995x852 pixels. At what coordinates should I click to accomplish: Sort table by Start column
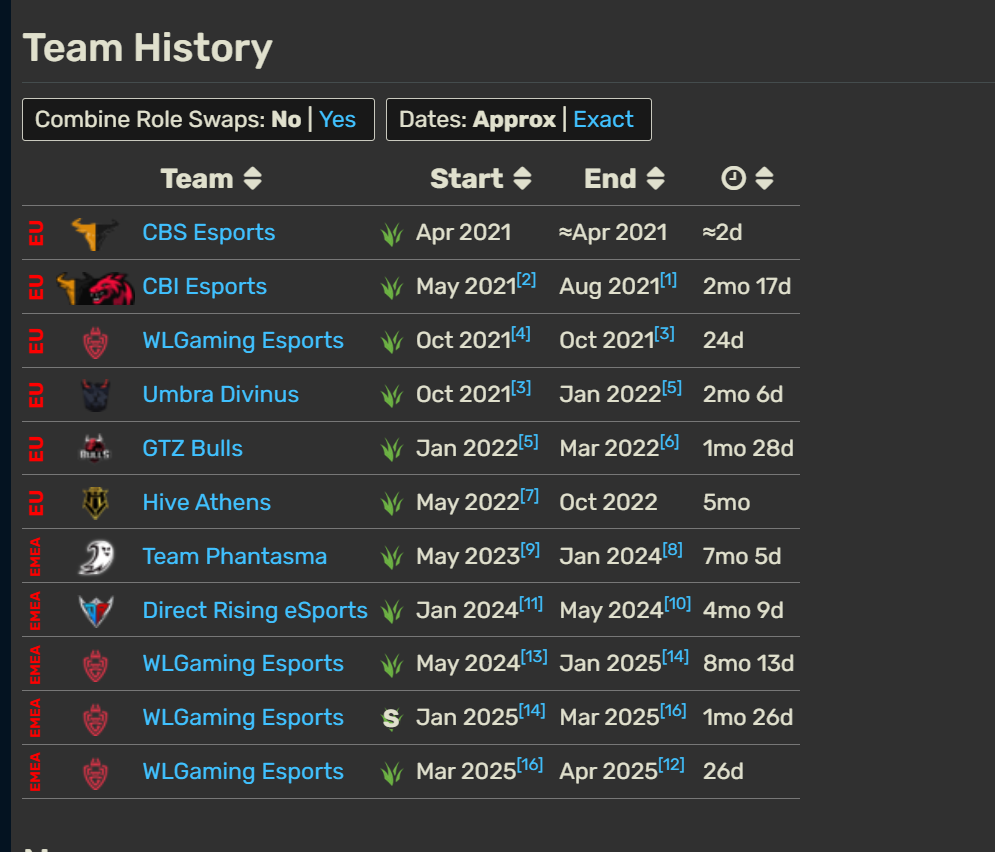522,179
